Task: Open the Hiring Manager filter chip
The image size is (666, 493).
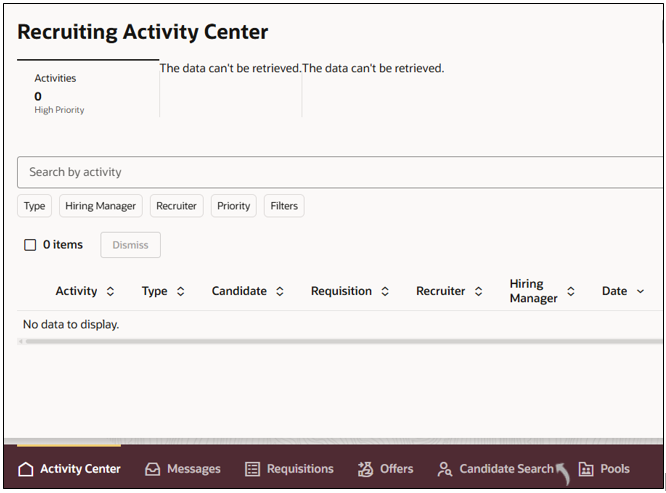Action: pos(100,206)
